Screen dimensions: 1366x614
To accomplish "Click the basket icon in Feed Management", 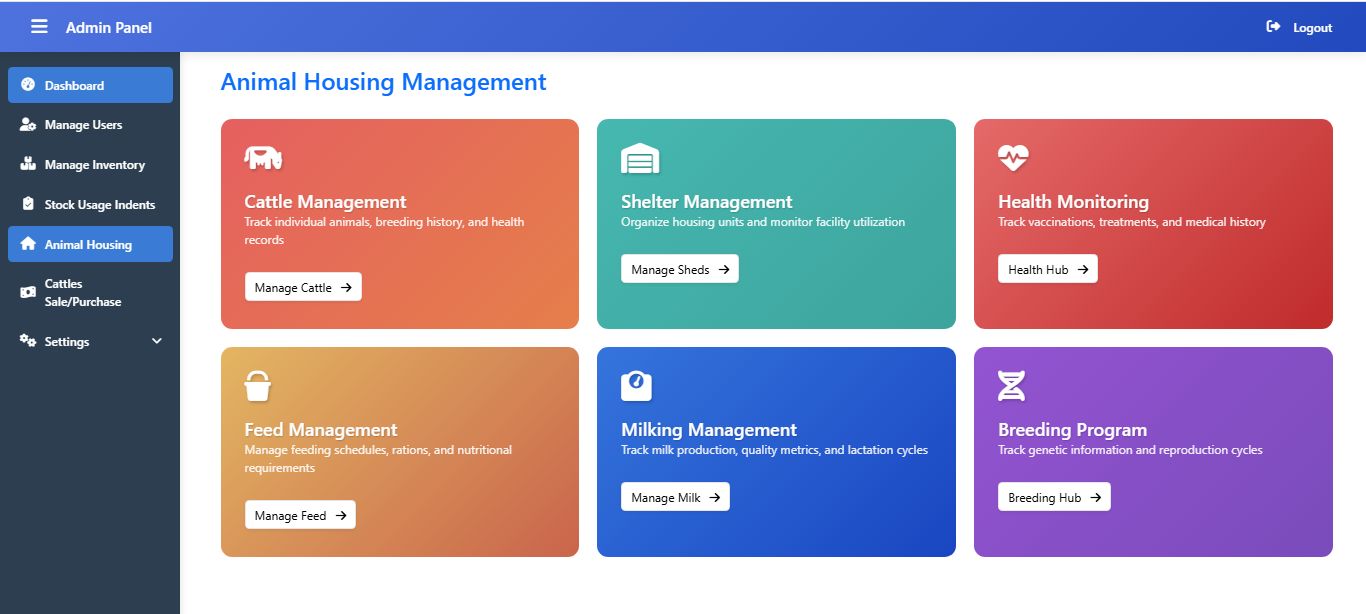I will (x=258, y=386).
